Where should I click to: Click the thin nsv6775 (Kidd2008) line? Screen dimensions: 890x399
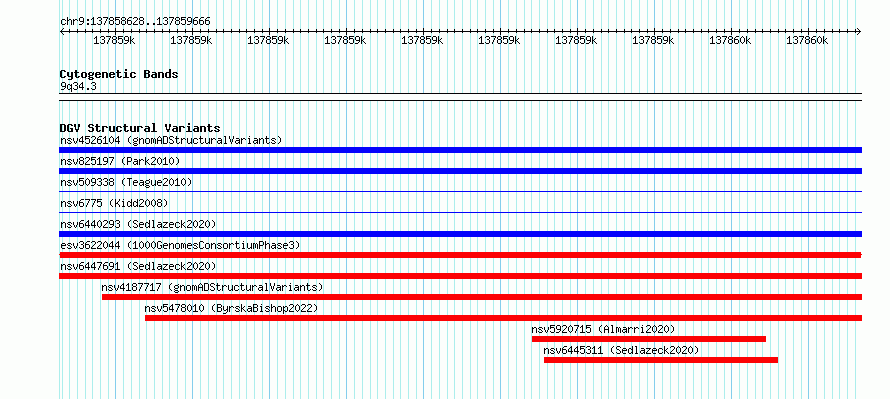460,213
